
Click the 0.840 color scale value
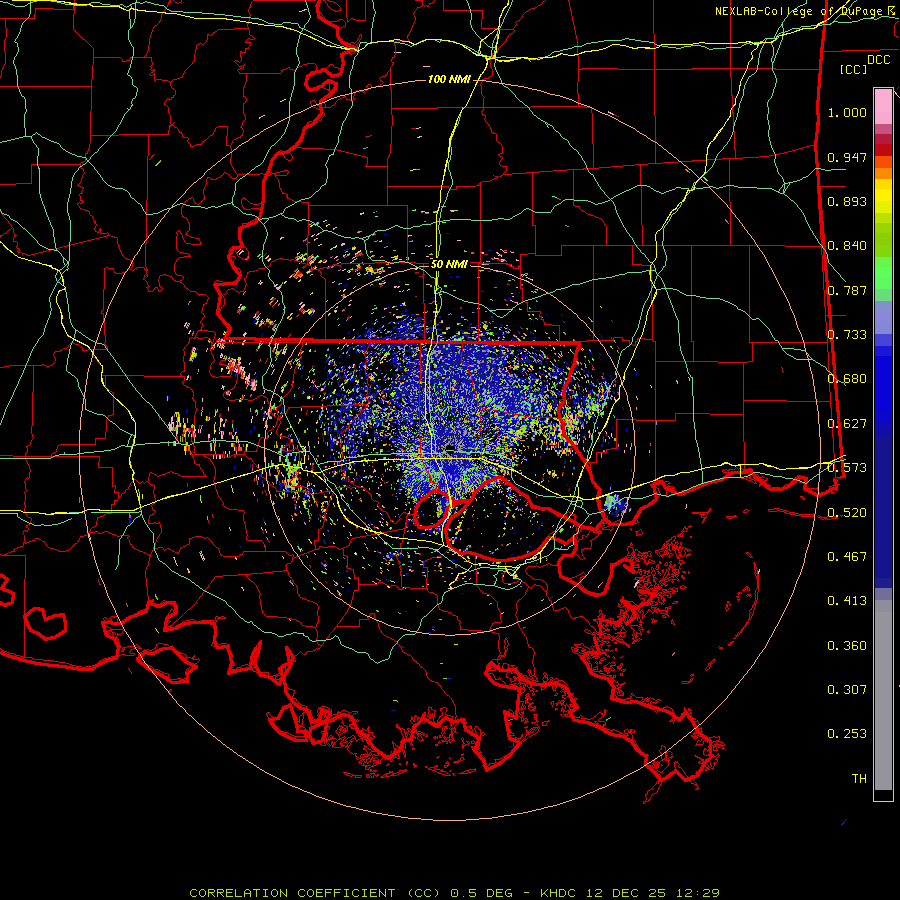coord(847,246)
